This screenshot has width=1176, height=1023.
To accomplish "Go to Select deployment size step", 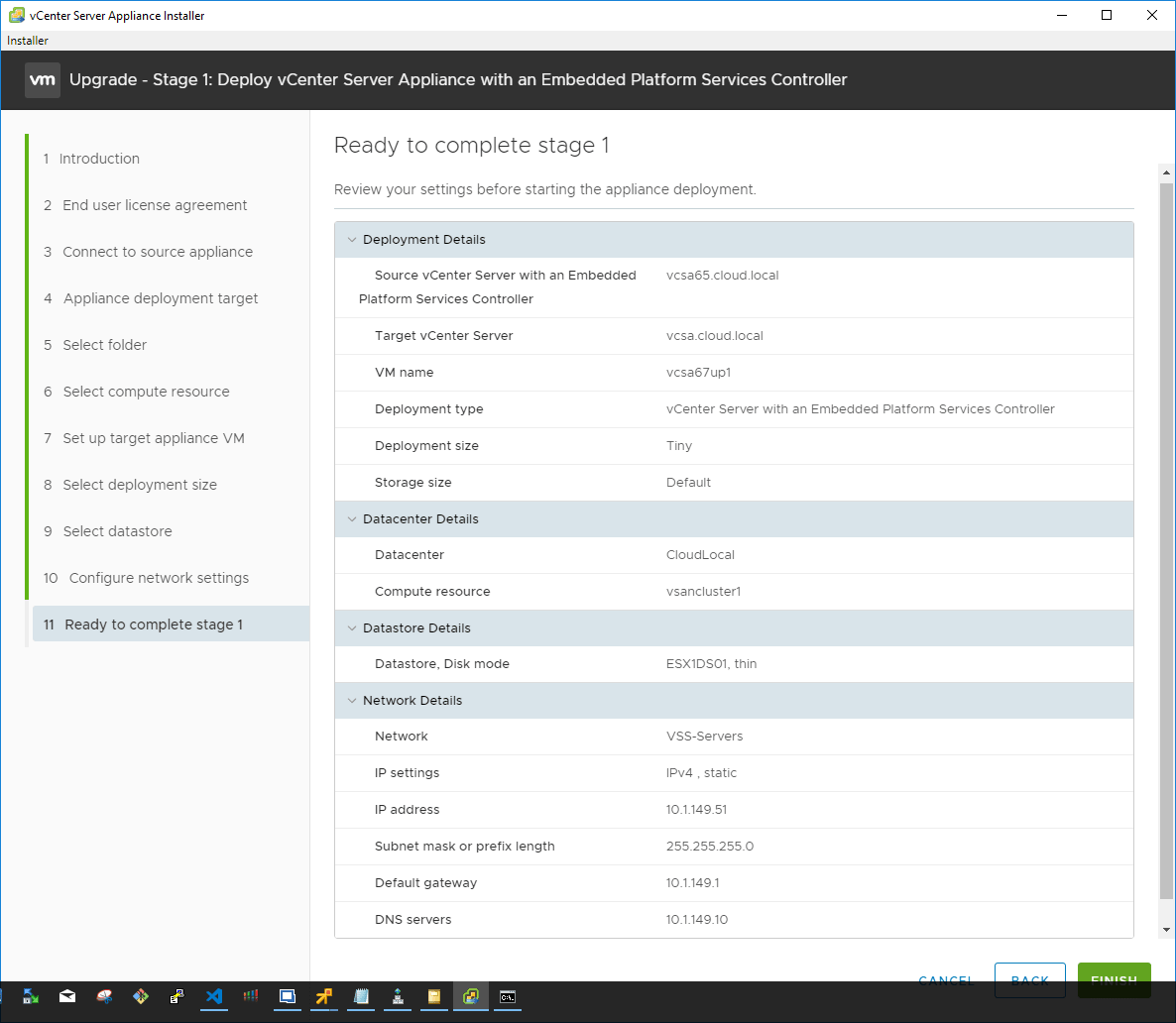I will coord(131,485).
